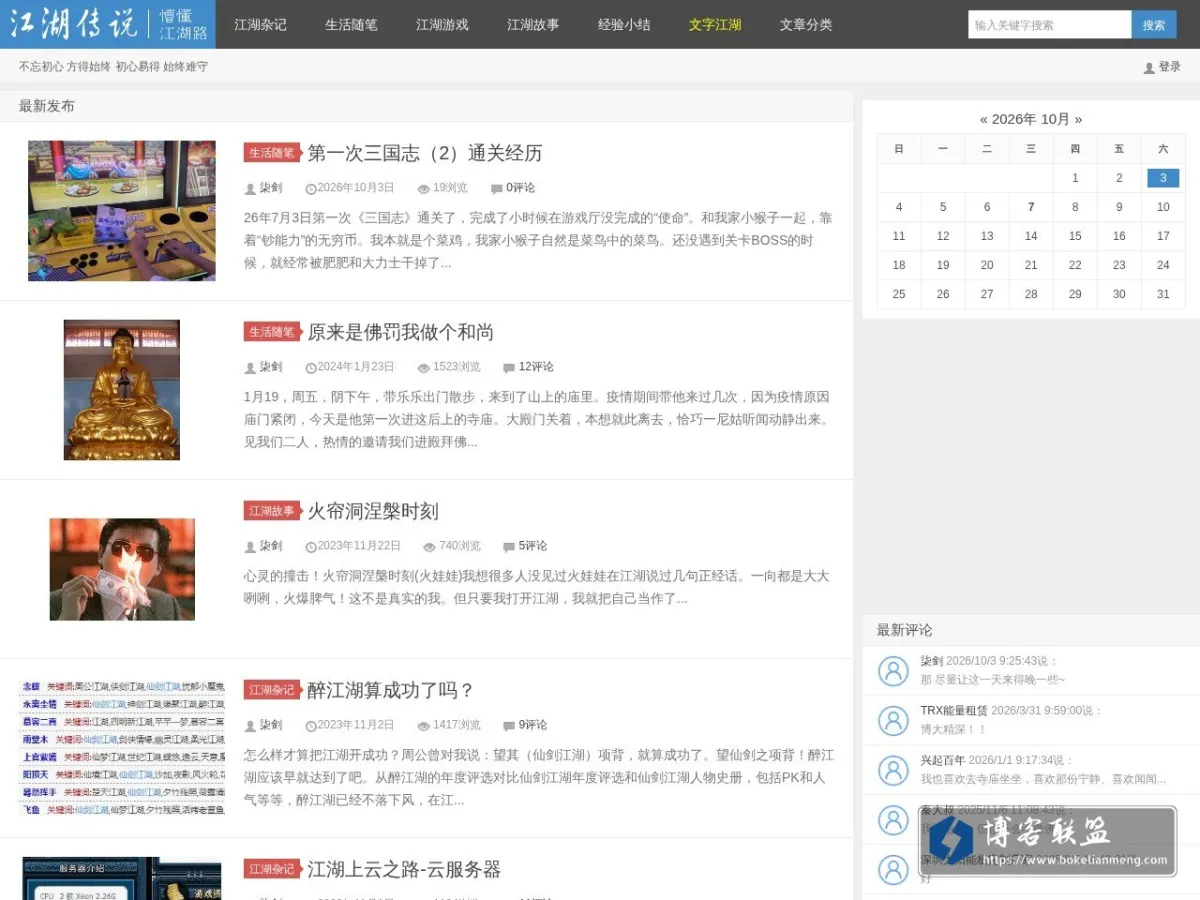
Task: Click the 生活随笔 tag beside 原来是佛罚我做个和尚
Action: [x=272, y=332]
